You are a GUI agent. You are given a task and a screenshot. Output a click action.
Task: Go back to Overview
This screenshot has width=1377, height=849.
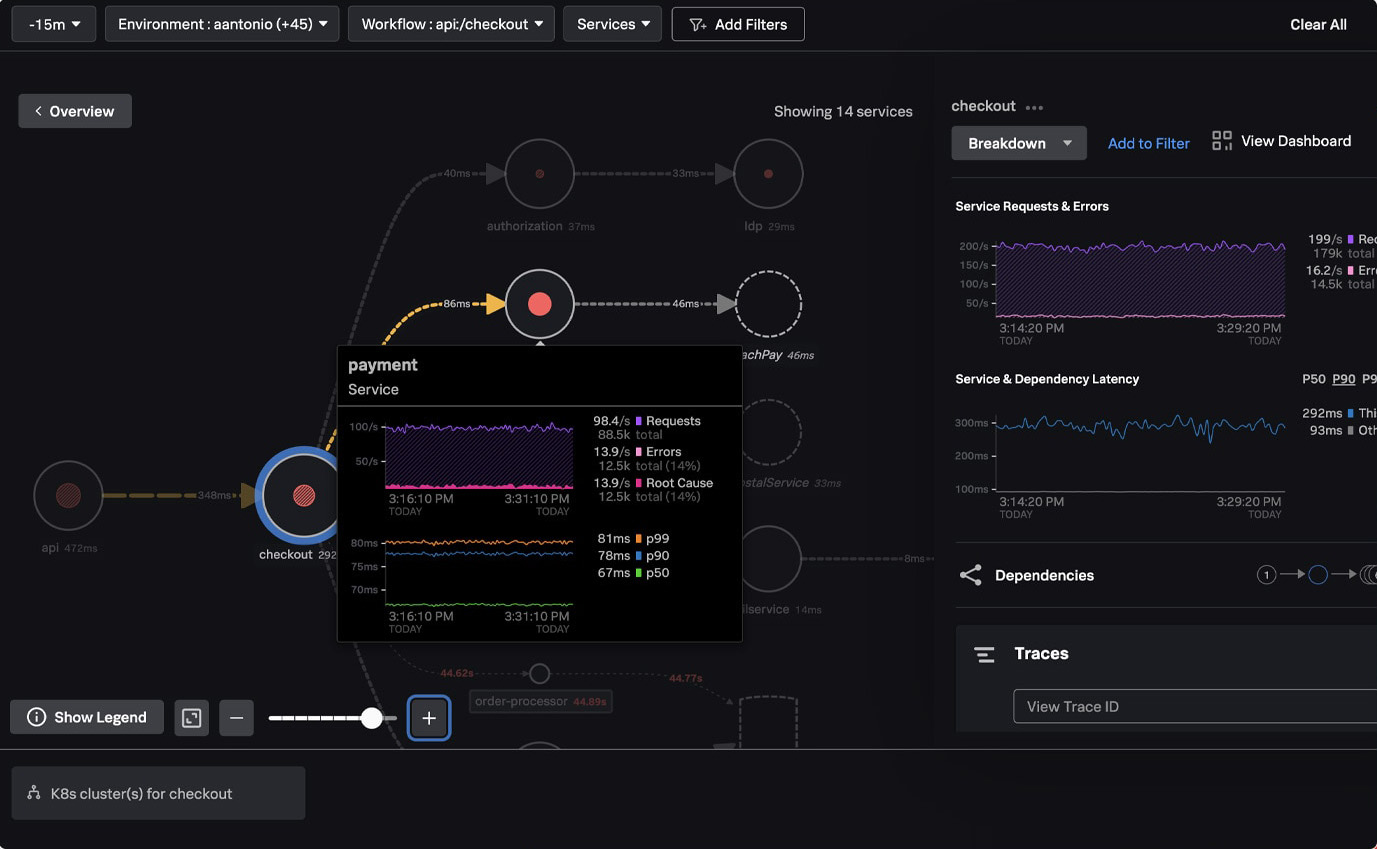pyautogui.click(x=75, y=111)
